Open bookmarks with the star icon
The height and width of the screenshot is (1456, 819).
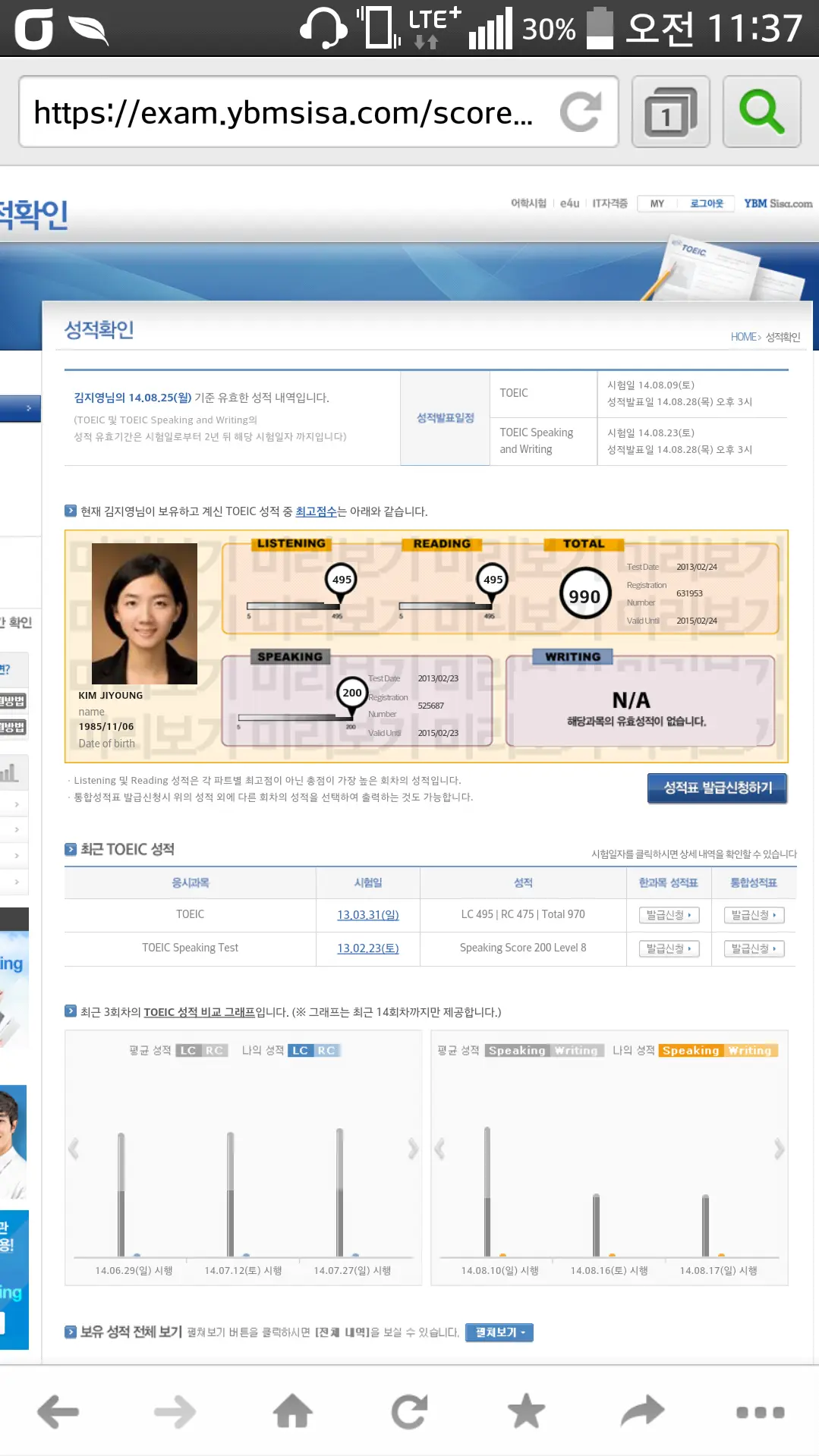click(526, 1411)
